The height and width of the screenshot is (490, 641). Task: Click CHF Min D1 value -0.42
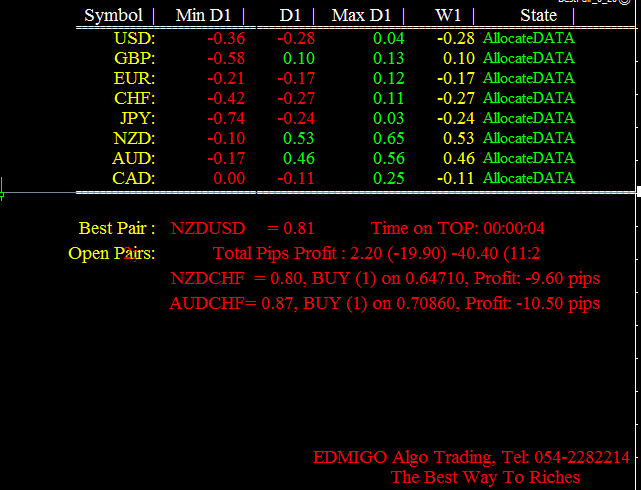[226, 98]
